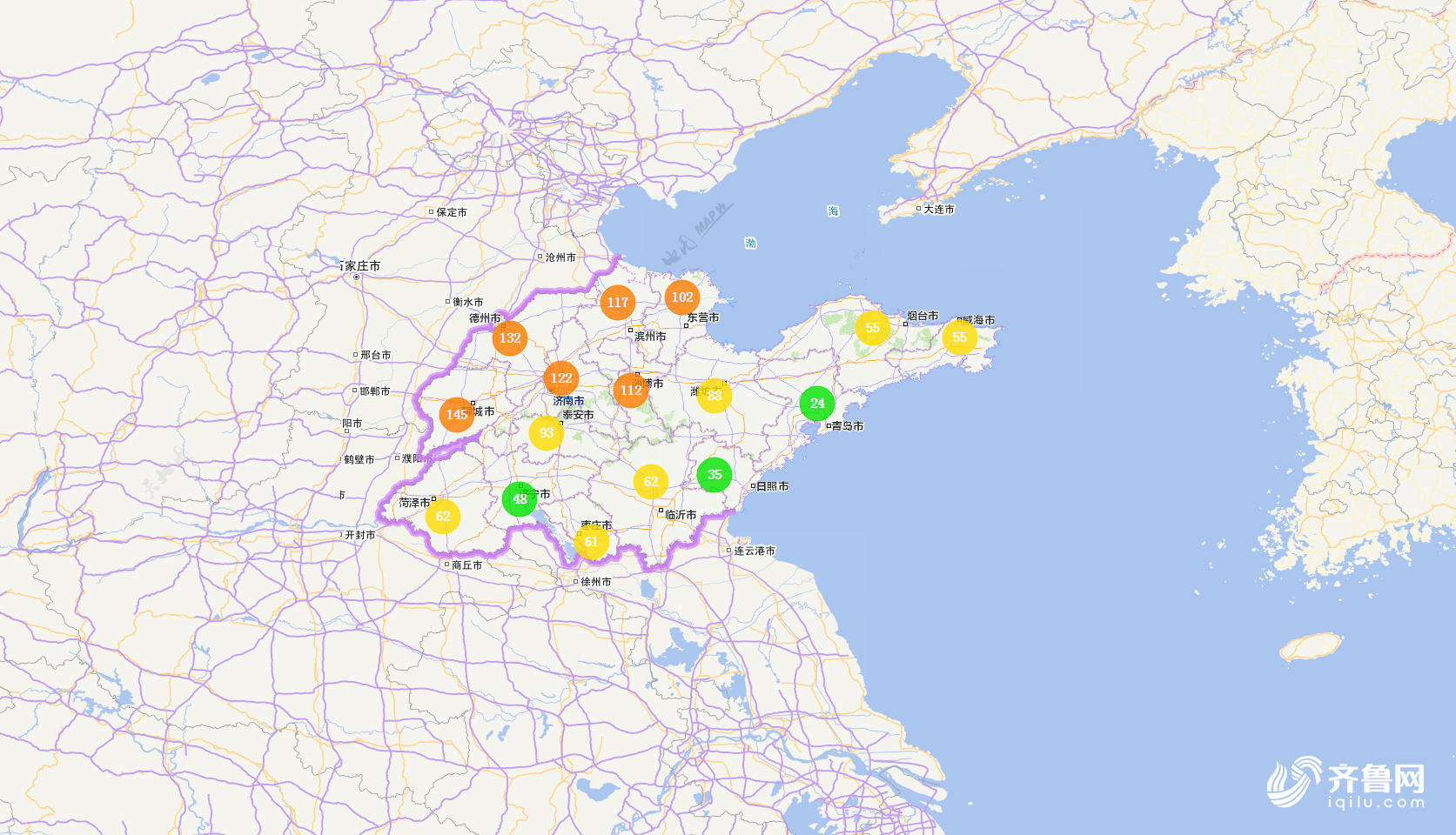This screenshot has height=835, width=1456.
Task: Select the green 24 marker near 青岛市
Action: pyautogui.click(x=817, y=404)
